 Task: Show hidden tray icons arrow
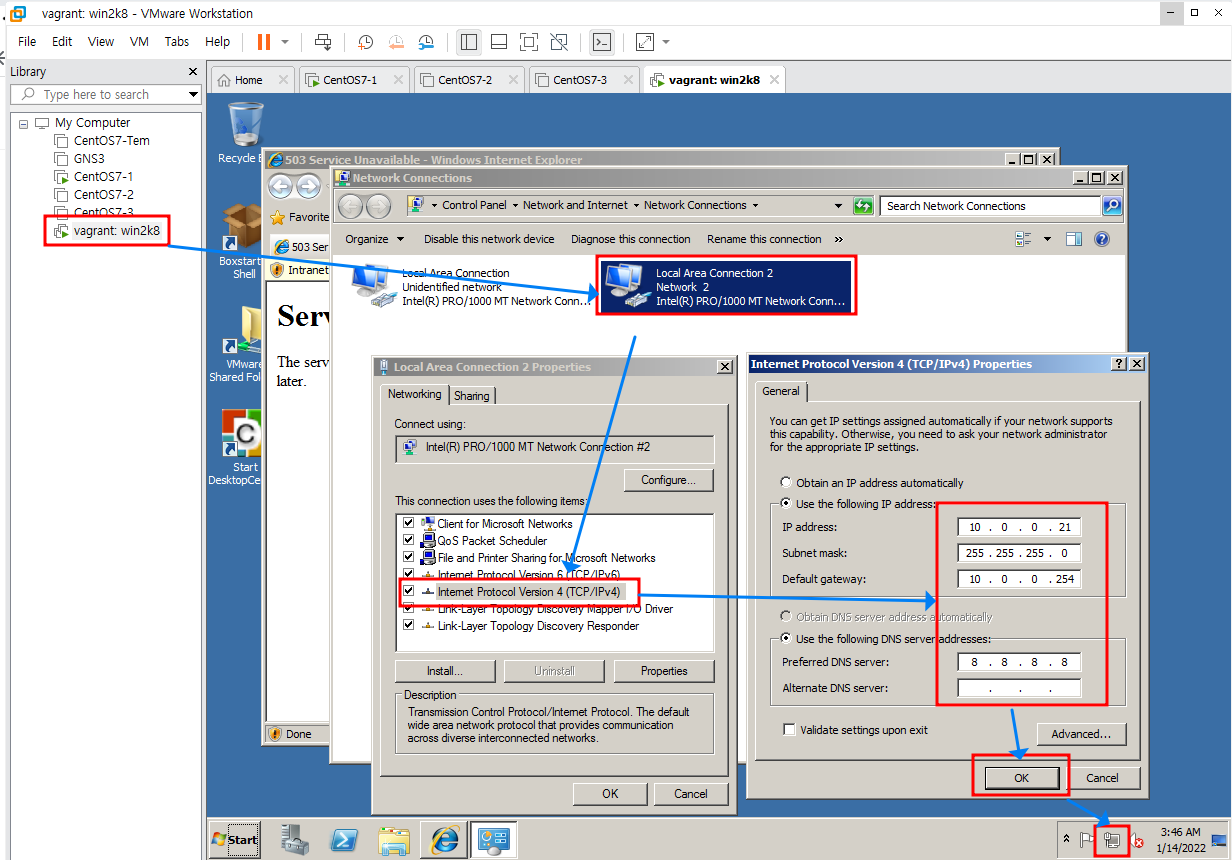click(1066, 840)
